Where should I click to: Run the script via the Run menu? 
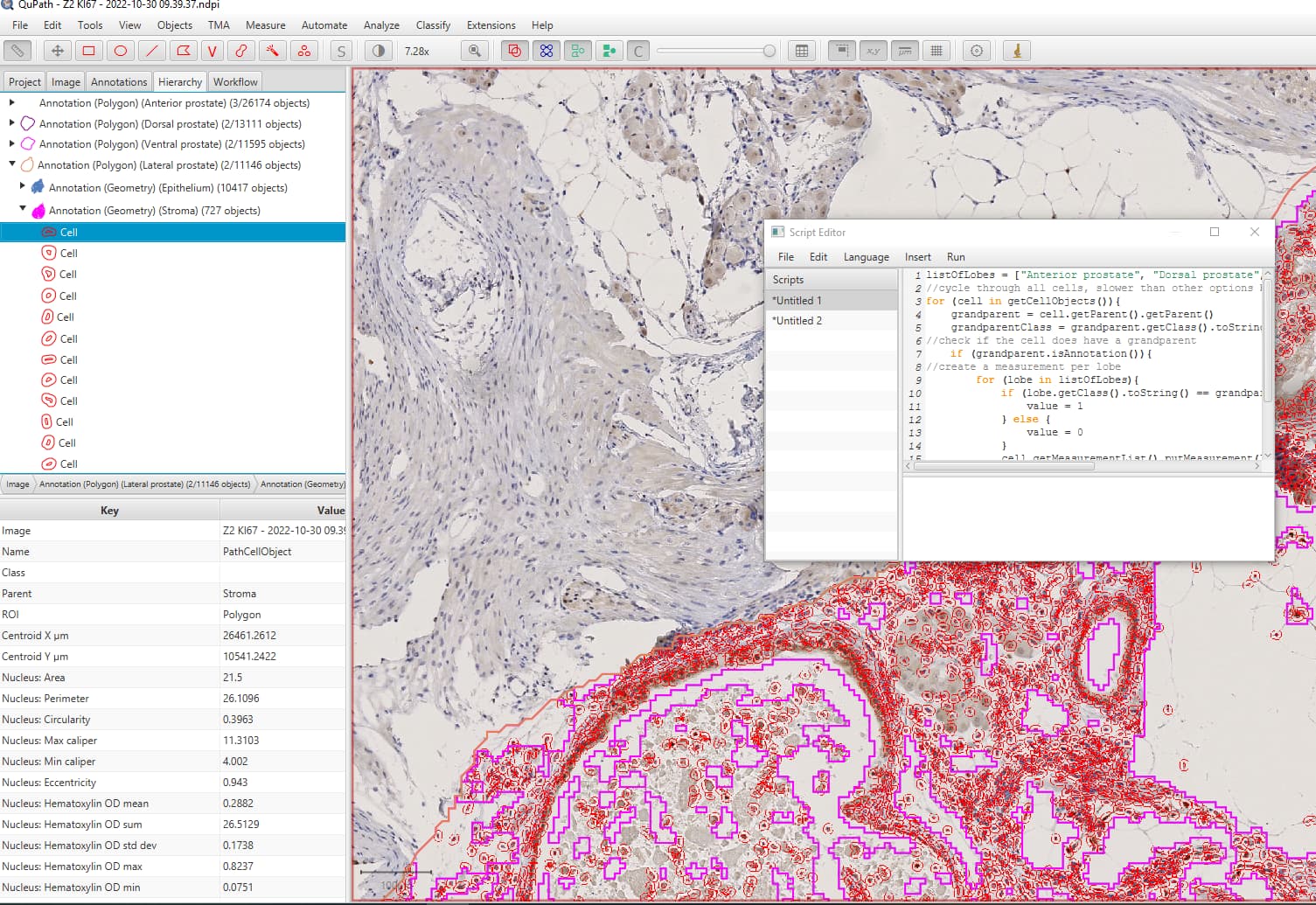(955, 256)
